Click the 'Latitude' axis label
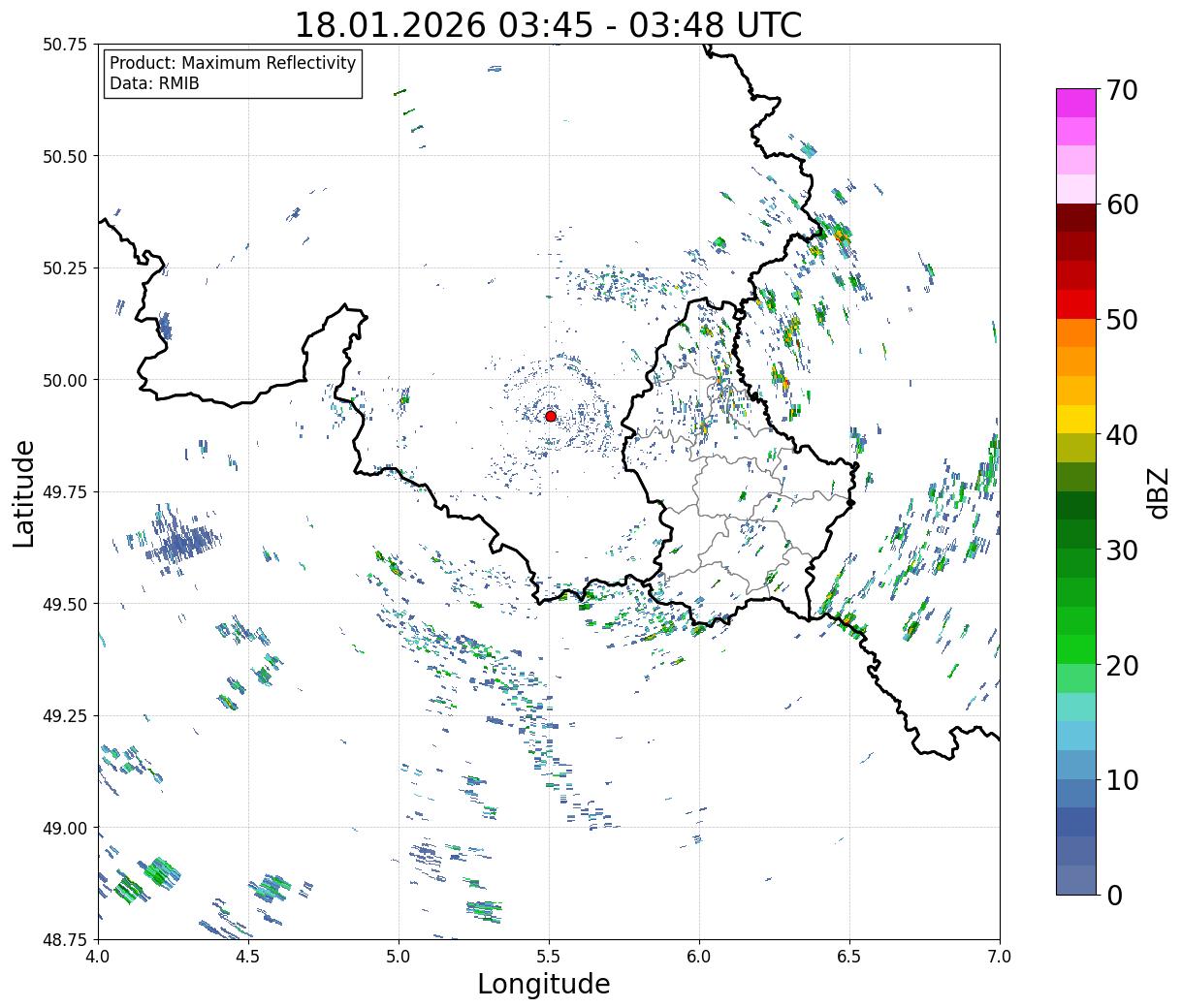1182x1008 pixels. pyautogui.click(x=24, y=493)
